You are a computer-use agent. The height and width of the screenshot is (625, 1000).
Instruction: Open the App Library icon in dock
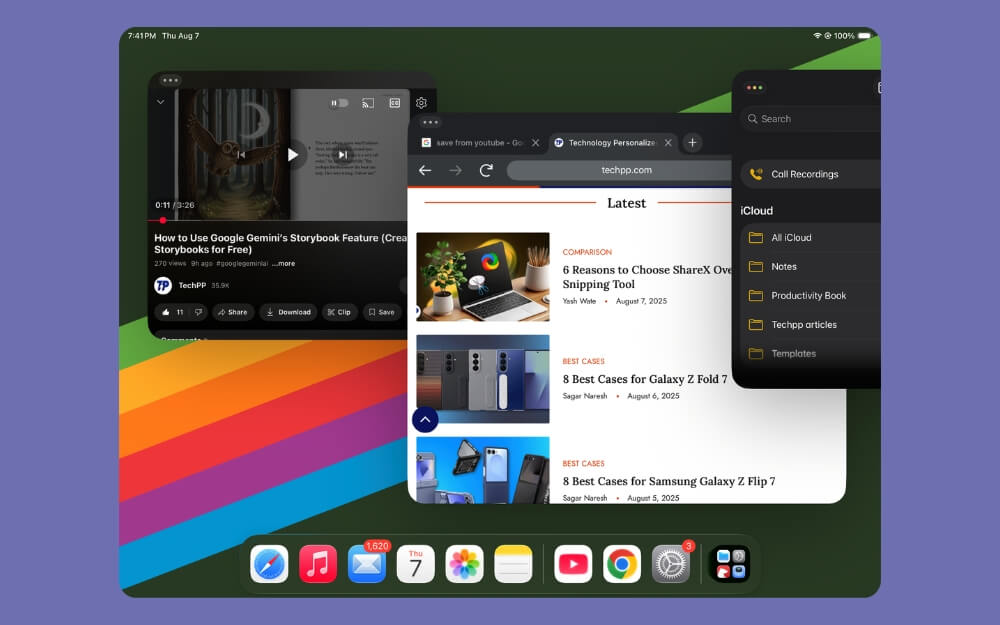pos(730,564)
